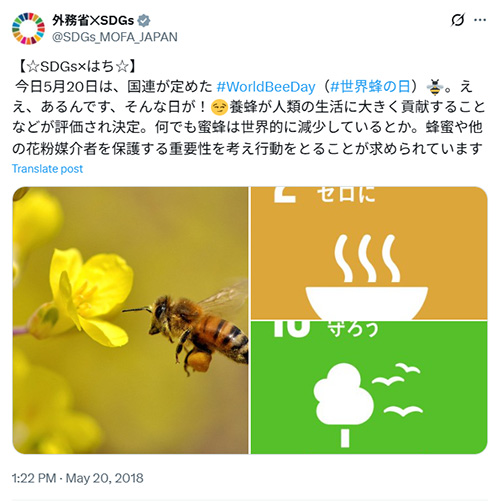Click the smirking face emoji in the tweet
The image size is (500, 502).
(x=220, y=107)
